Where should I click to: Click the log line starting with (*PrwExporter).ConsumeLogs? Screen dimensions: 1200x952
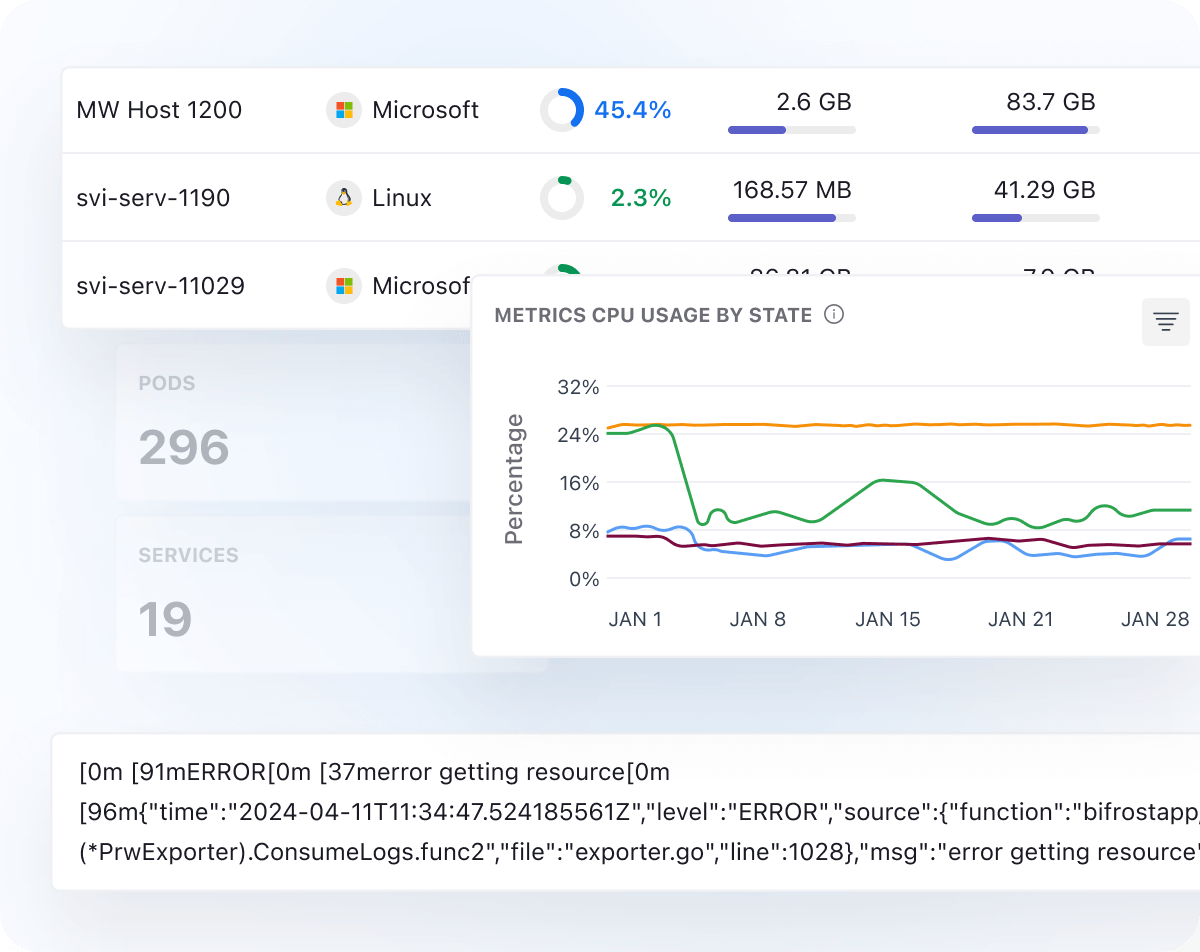click(639, 852)
